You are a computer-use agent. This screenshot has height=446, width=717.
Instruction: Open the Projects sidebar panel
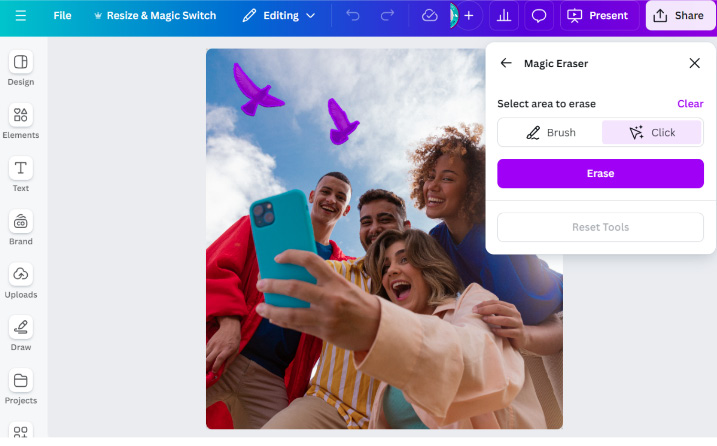point(21,387)
